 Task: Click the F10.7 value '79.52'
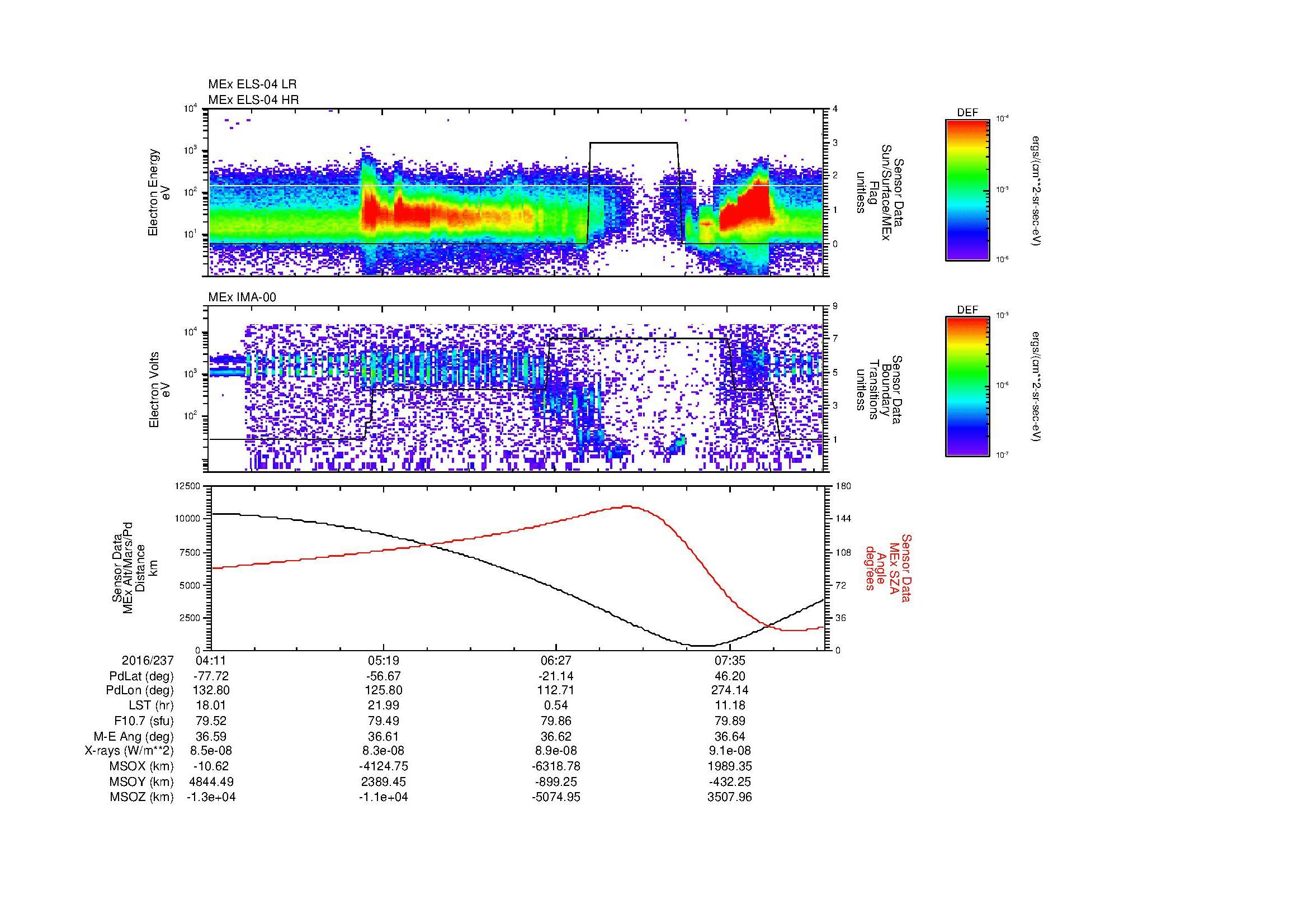click(211, 721)
